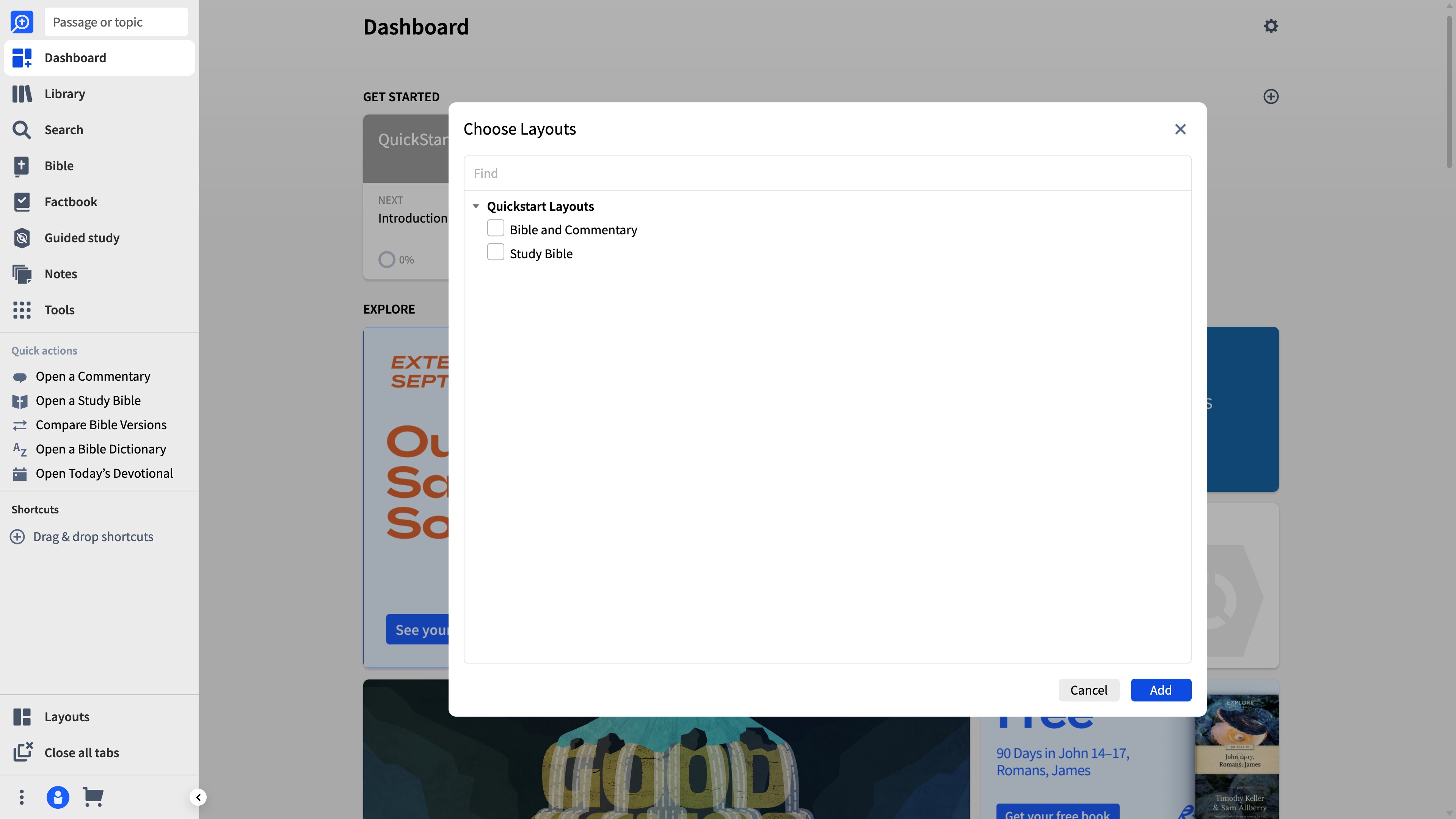1456x819 pixels.
Task: Click the Quickstart Layouts heading text
Action: tap(540, 206)
